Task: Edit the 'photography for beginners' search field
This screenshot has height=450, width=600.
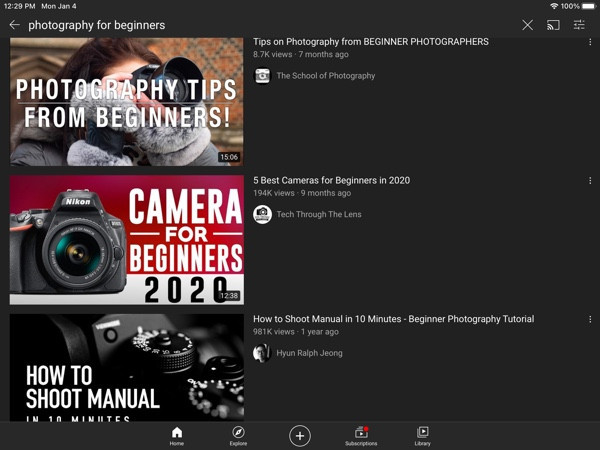Action: click(96, 25)
